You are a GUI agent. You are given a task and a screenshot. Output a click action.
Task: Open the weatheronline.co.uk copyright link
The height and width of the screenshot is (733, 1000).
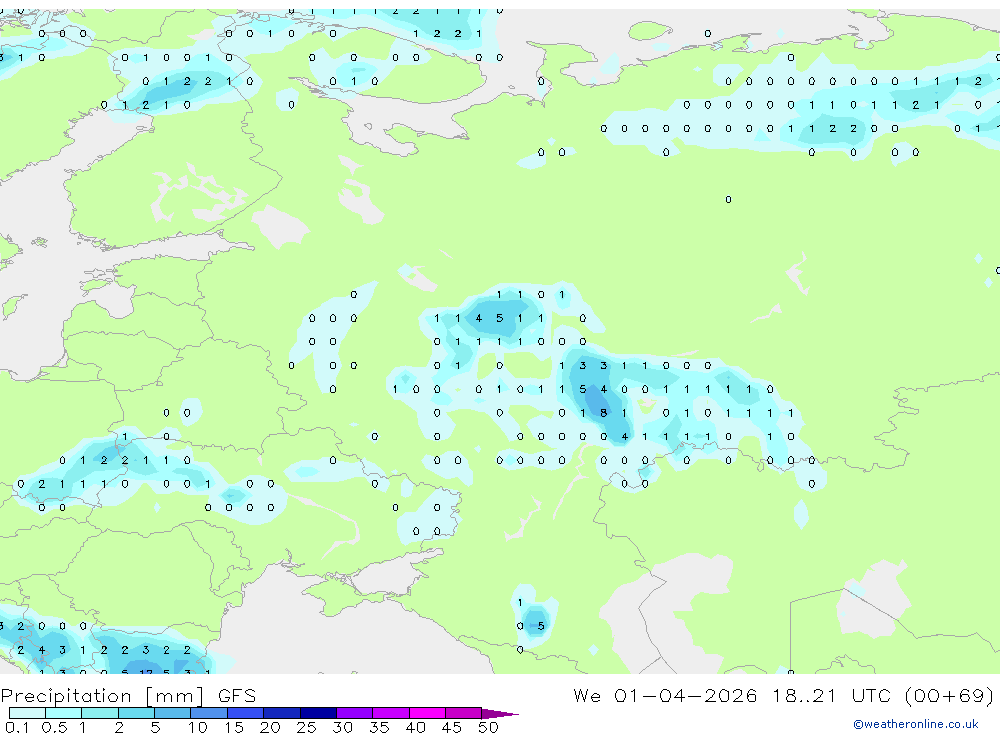coord(916,724)
